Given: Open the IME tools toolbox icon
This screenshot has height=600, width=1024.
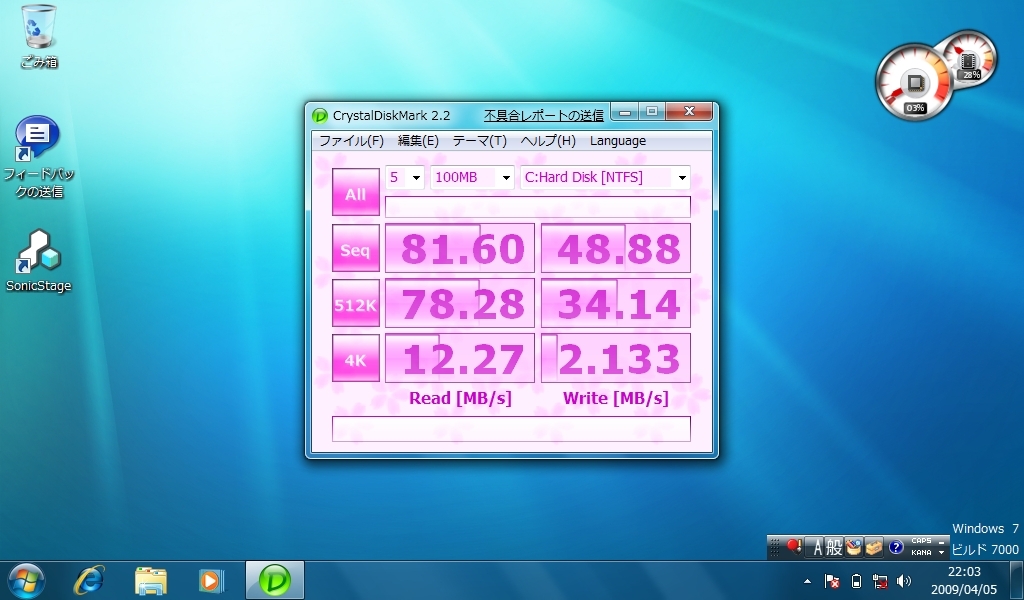Looking at the screenshot, I should [x=874, y=547].
